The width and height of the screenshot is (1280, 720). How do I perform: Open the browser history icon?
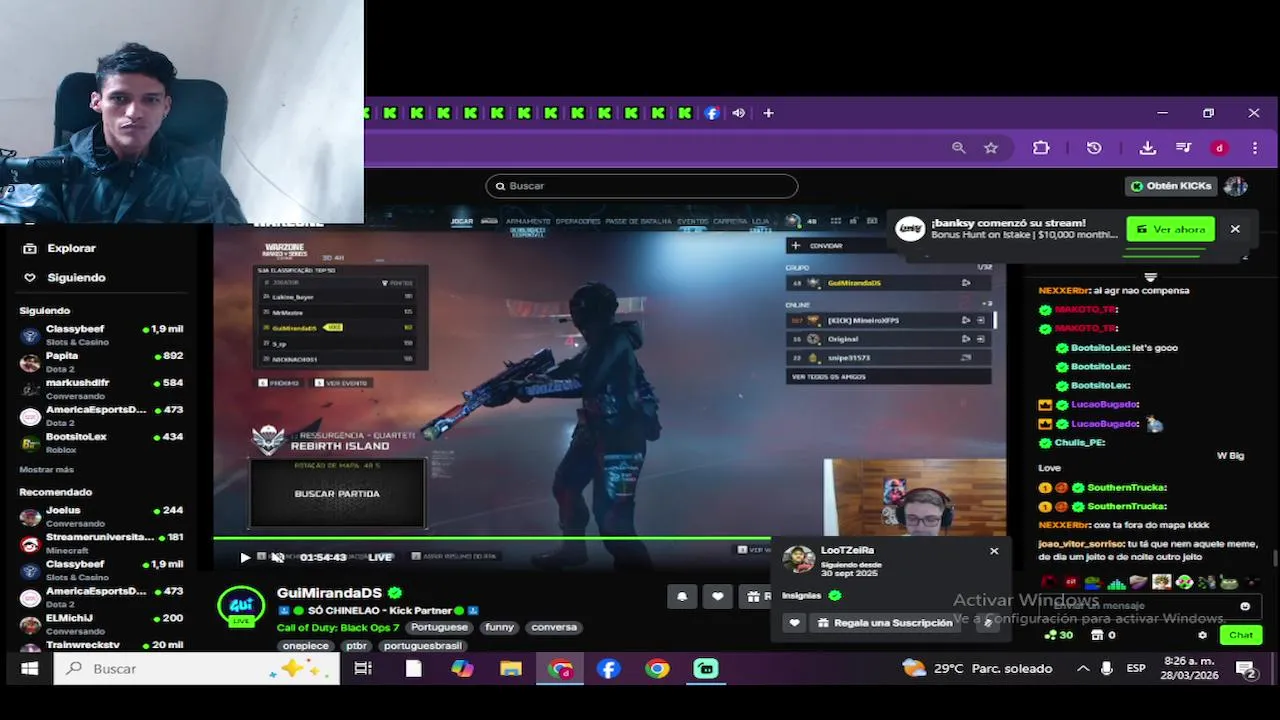pos(1094,148)
